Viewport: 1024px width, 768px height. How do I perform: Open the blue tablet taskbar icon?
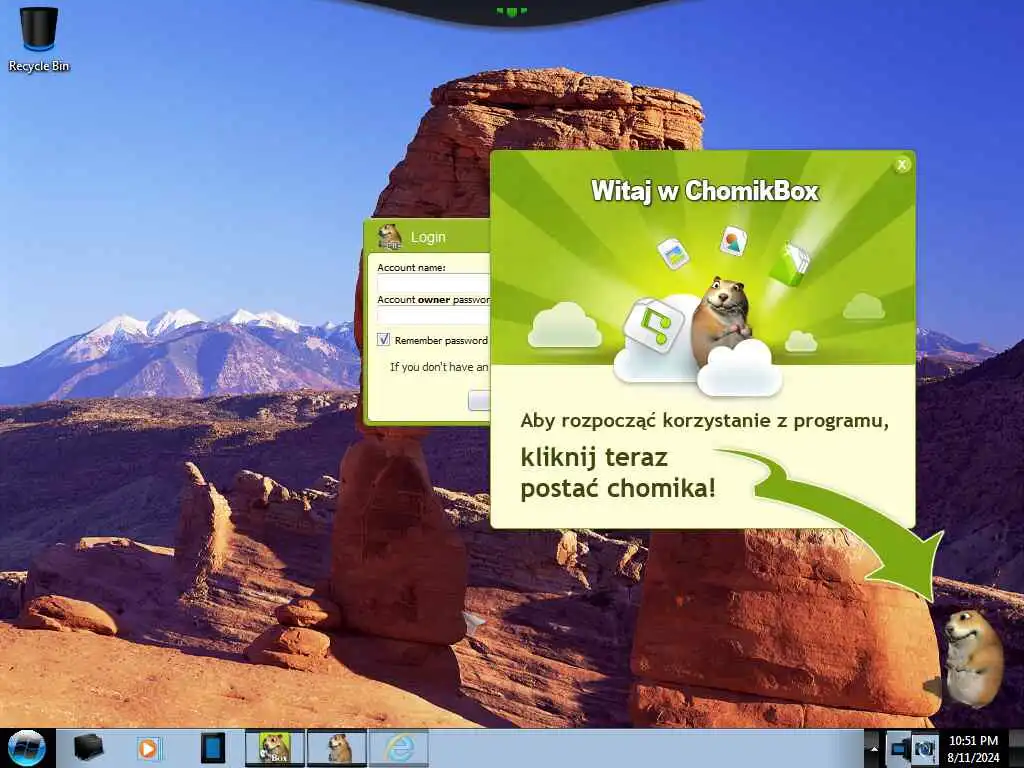click(213, 748)
